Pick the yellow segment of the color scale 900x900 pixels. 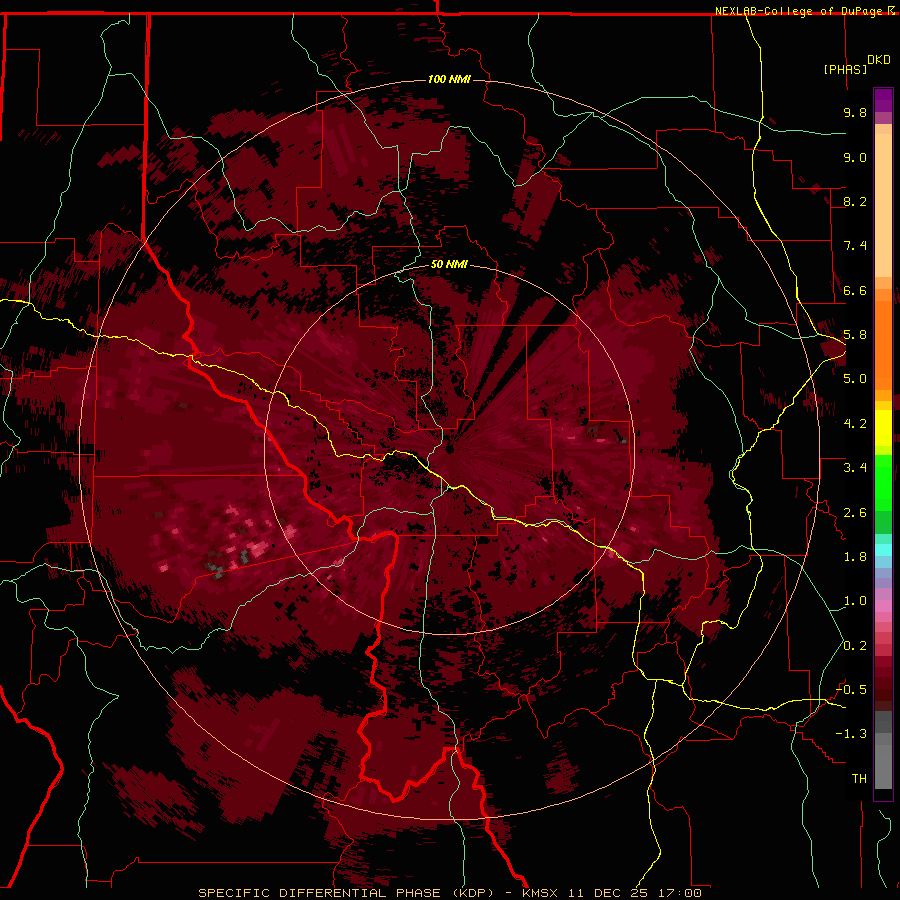(883, 428)
